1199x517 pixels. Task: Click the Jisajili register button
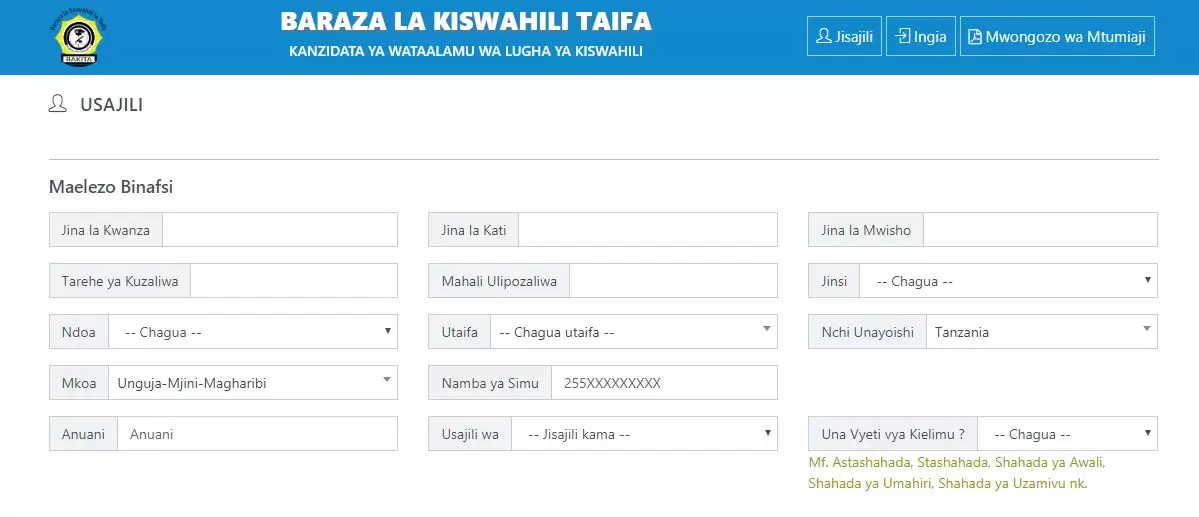pyautogui.click(x=844, y=36)
